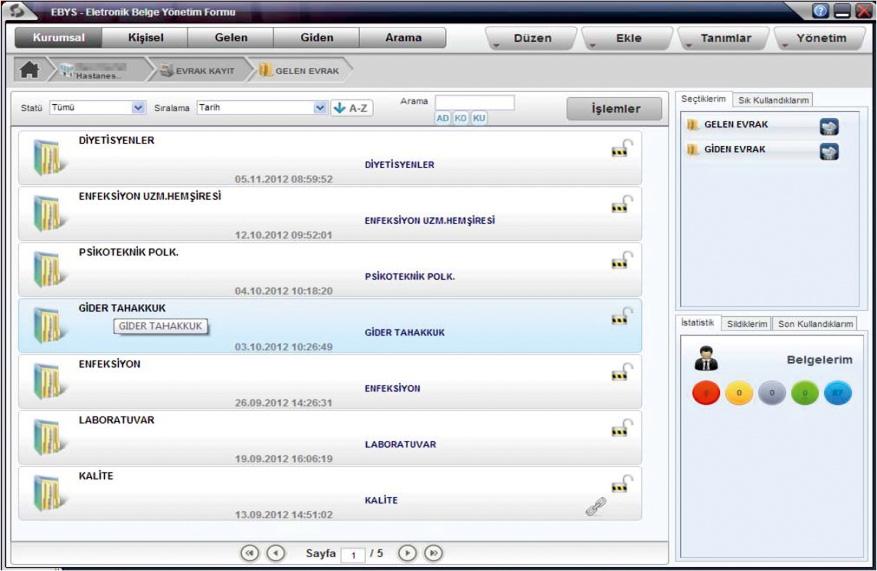
Task: Click icon beside GELEN EVRAK in Seçtiklerim
Action: point(829,127)
